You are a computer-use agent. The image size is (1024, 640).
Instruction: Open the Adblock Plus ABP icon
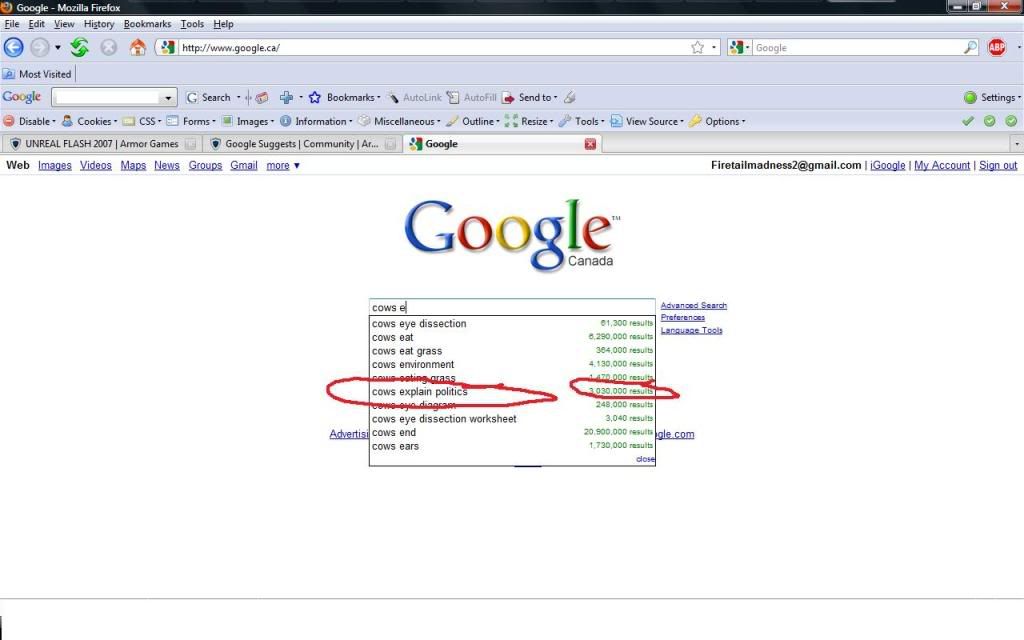click(997, 48)
